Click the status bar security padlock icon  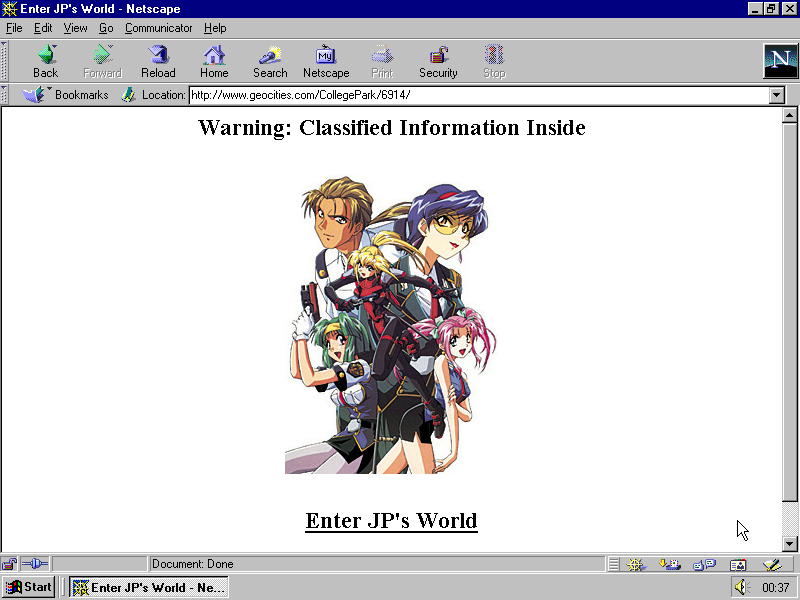(x=9, y=564)
